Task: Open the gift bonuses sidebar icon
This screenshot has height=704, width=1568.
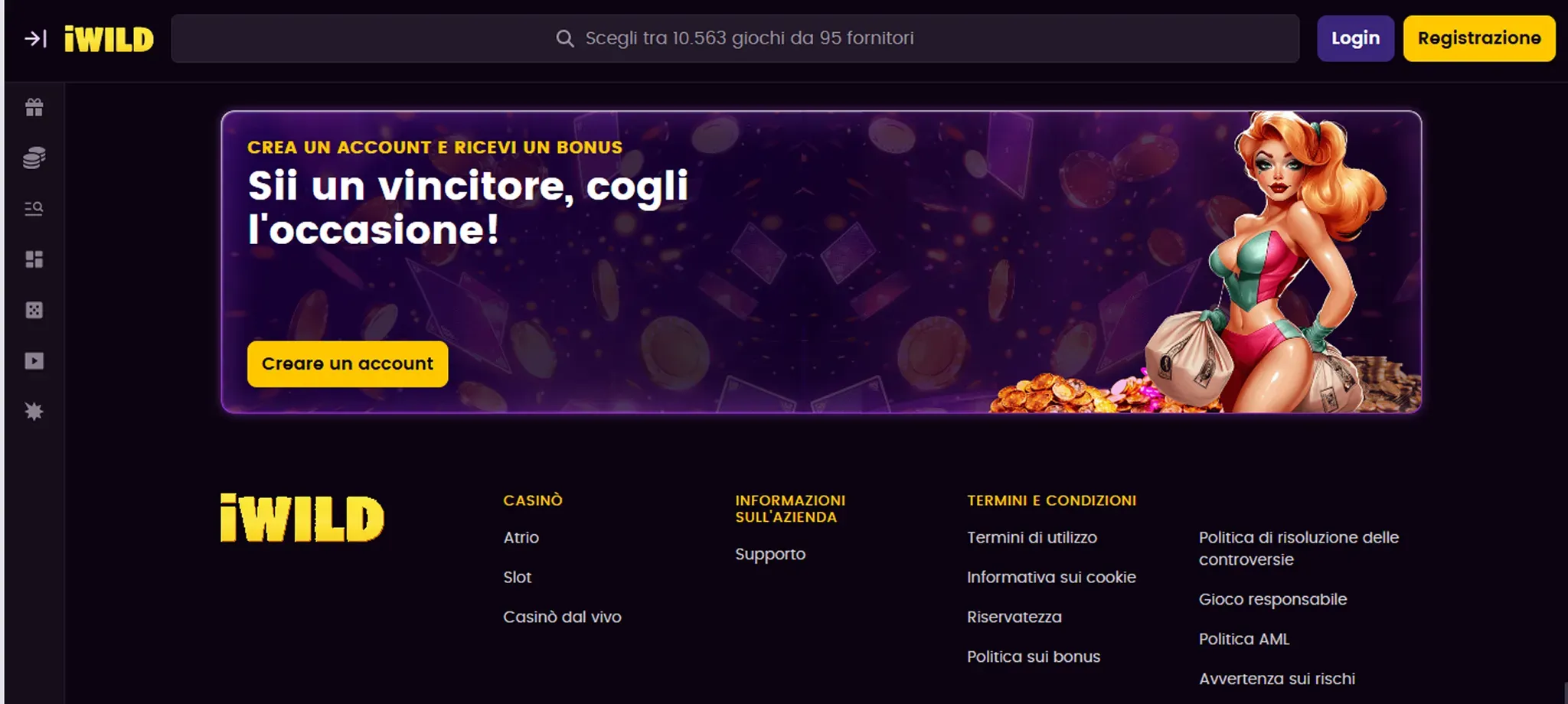Action: point(34,108)
